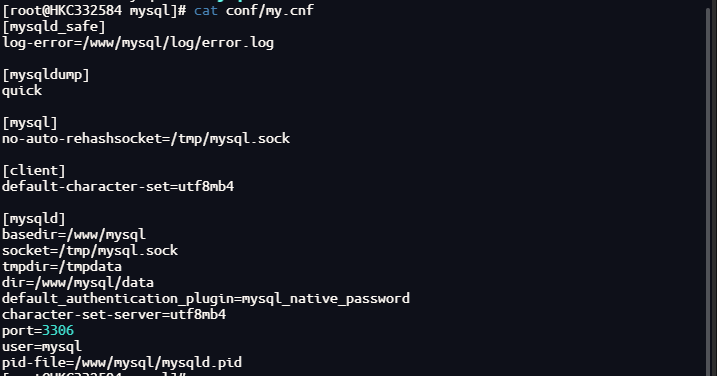Click the [mysqld] section header
Screen dimensions: 717x376
34,219
